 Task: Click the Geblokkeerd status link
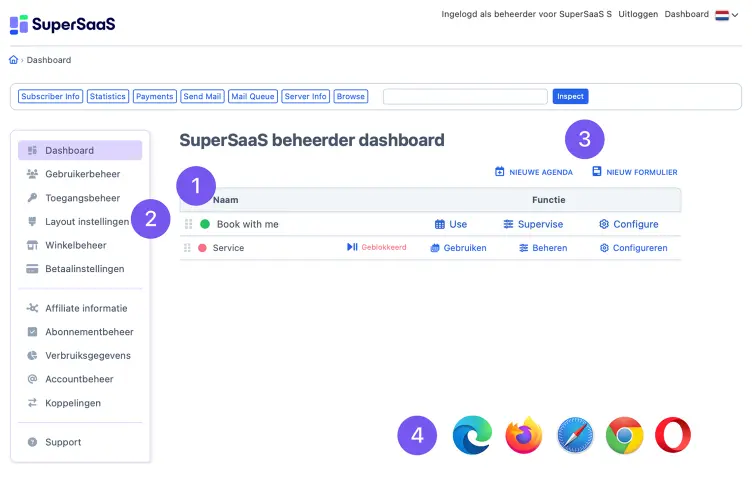click(376, 247)
